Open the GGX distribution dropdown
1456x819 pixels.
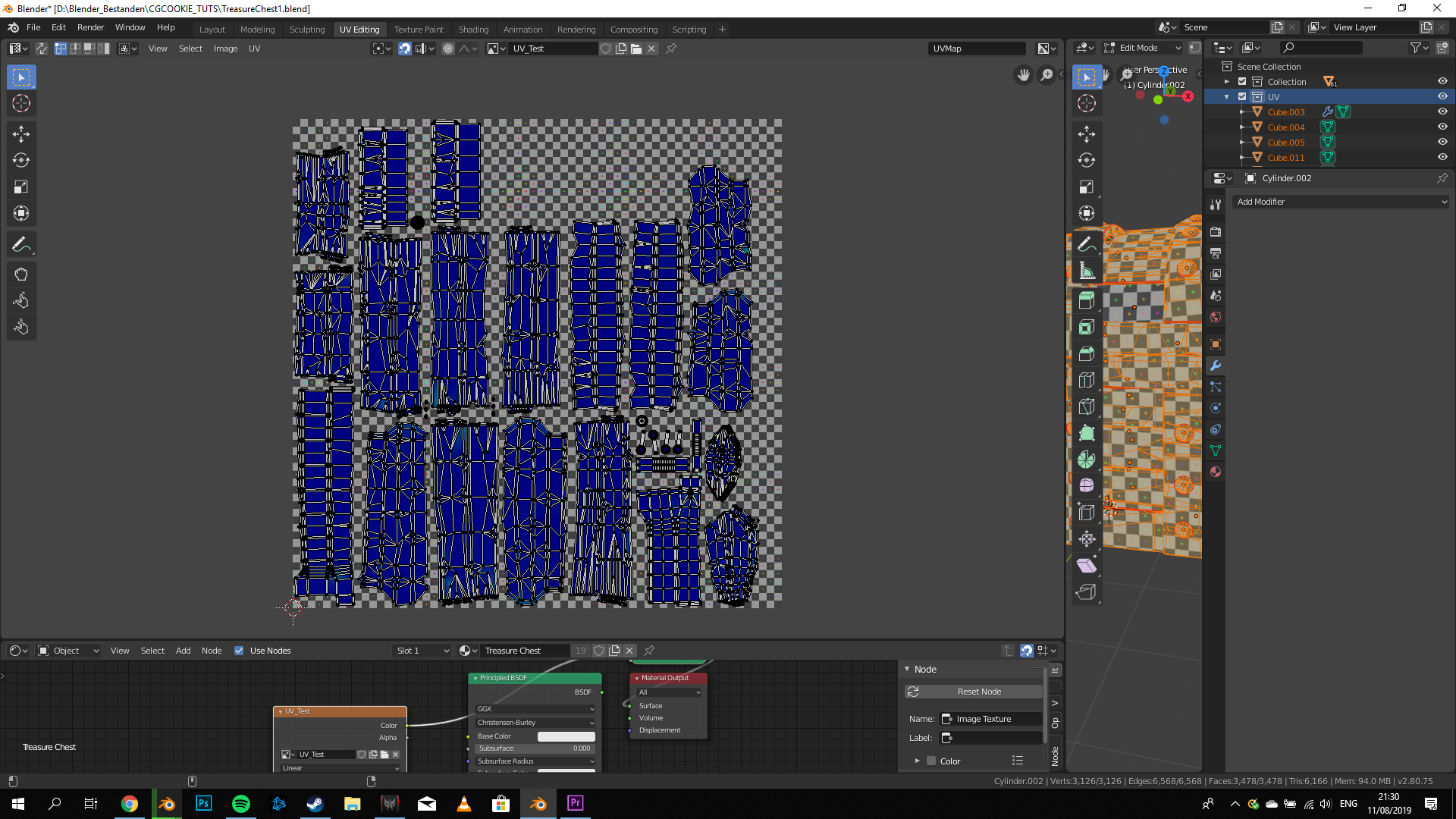click(535, 709)
